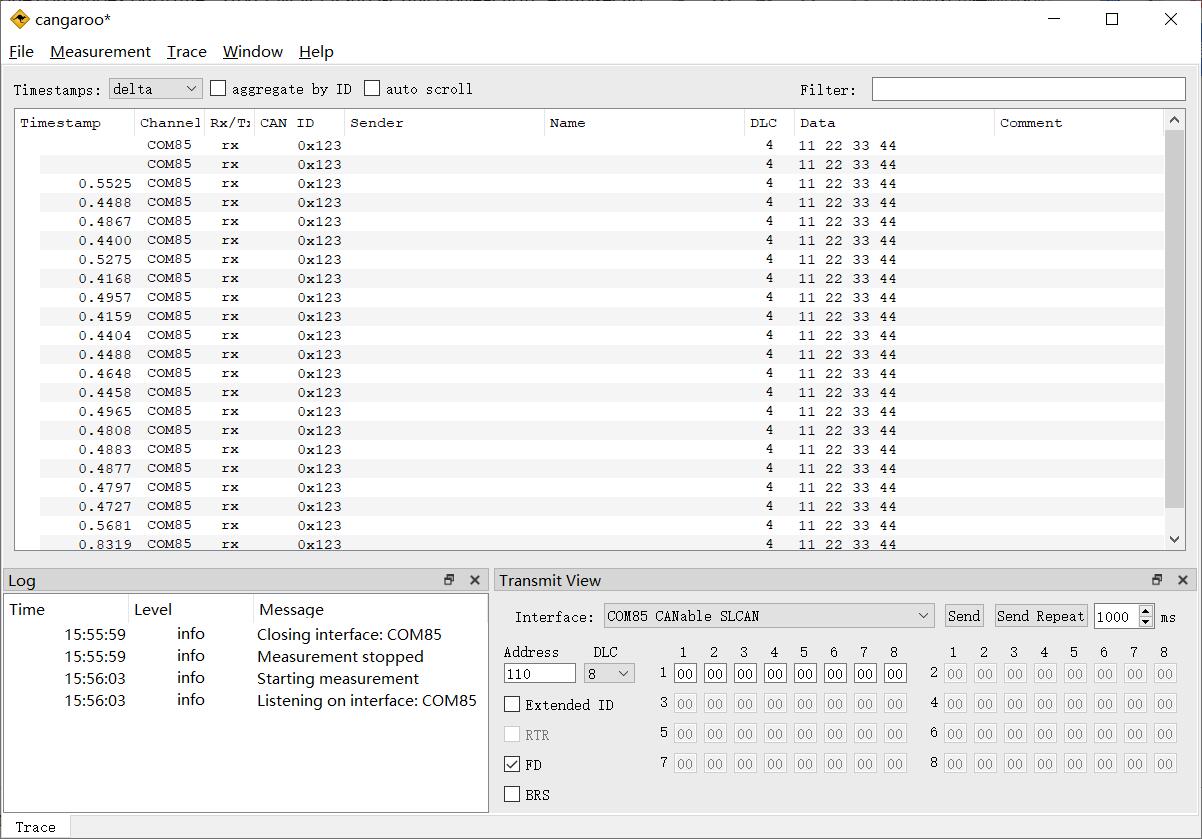The height and width of the screenshot is (839, 1202).
Task: Minimize the cangaroo window
Action: tap(1053, 19)
